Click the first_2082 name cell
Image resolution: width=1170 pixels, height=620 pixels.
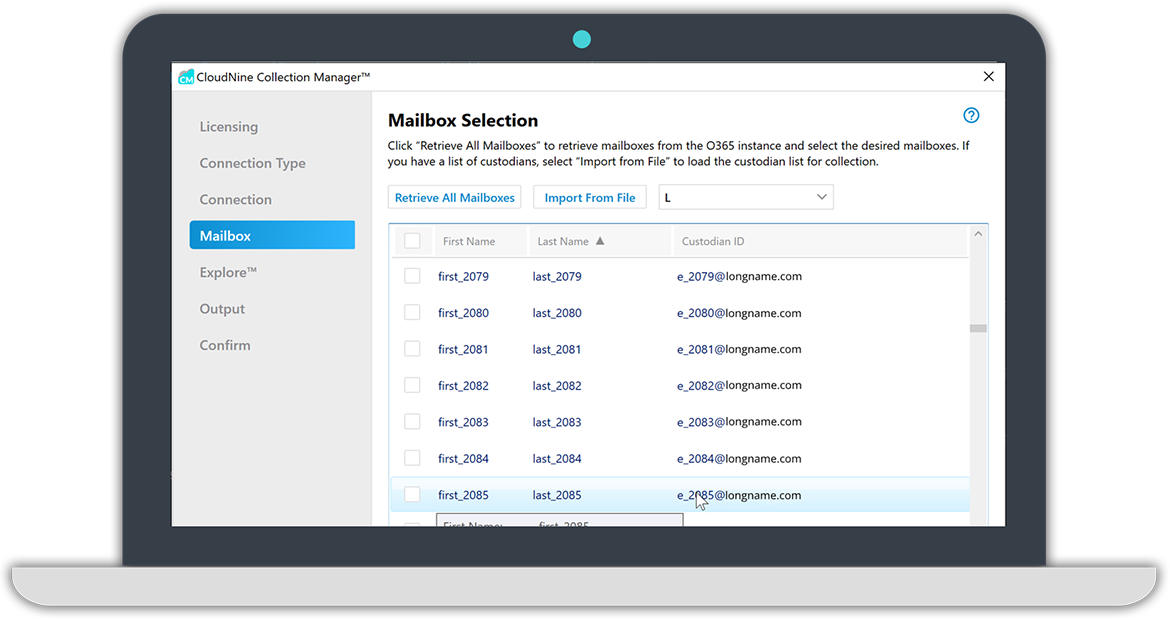click(463, 386)
